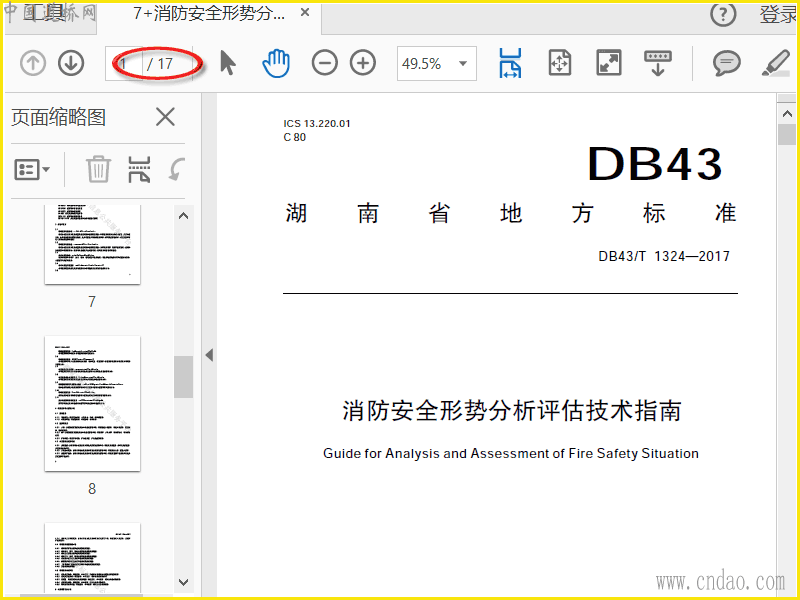Click the delete page trash icon
This screenshot has height=600, width=800.
(x=98, y=169)
